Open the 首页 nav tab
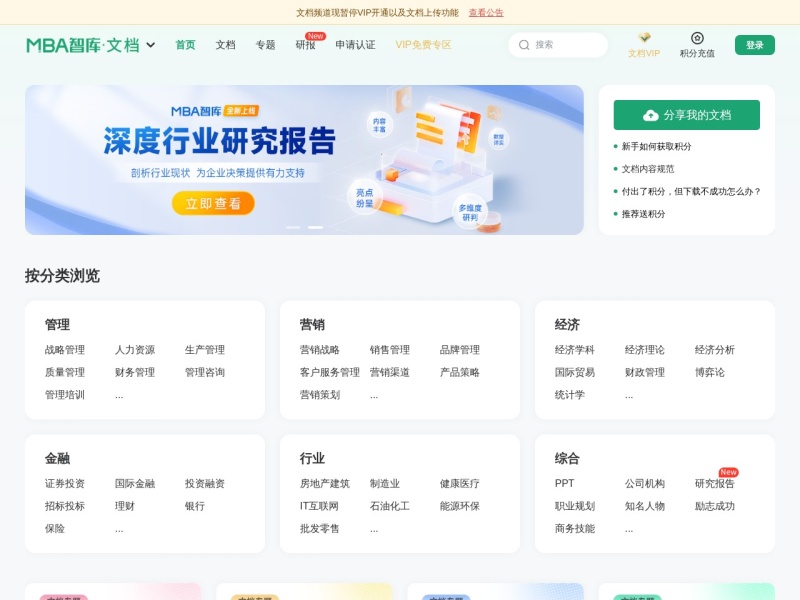The image size is (800, 600). (185, 45)
